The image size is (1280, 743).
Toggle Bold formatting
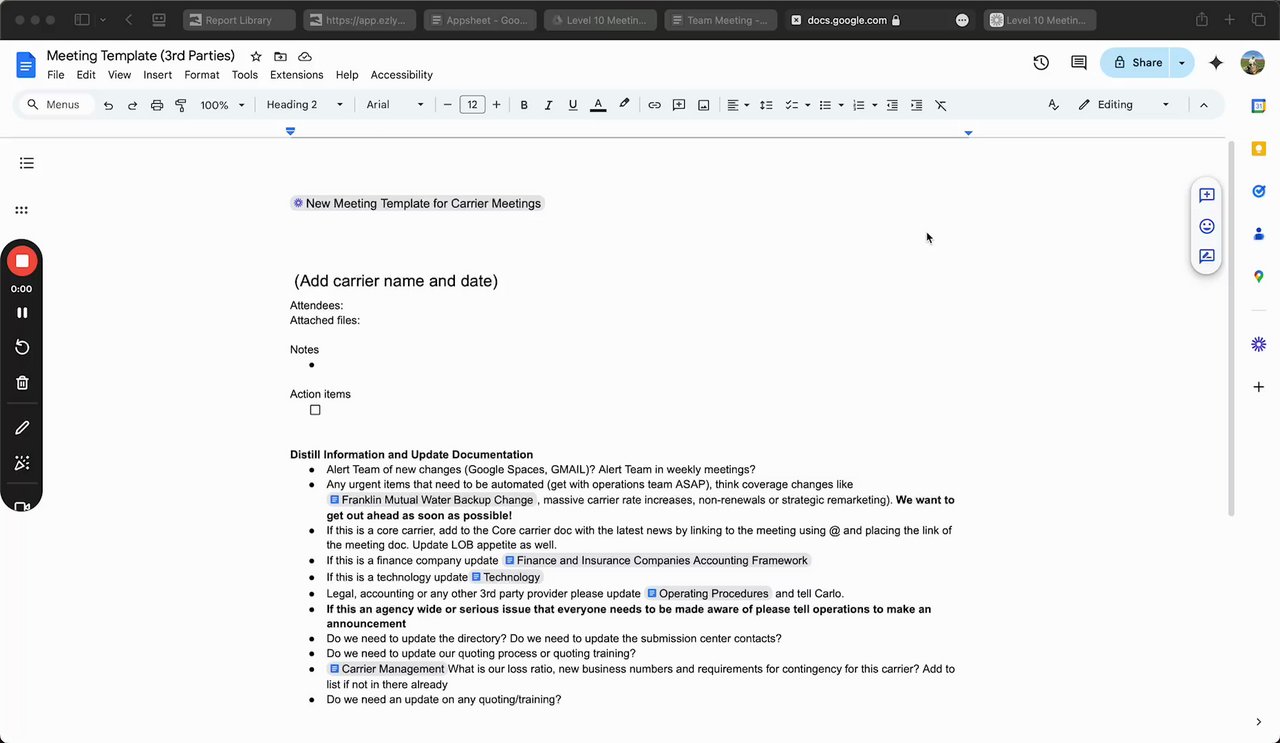(x=524, y=105)
